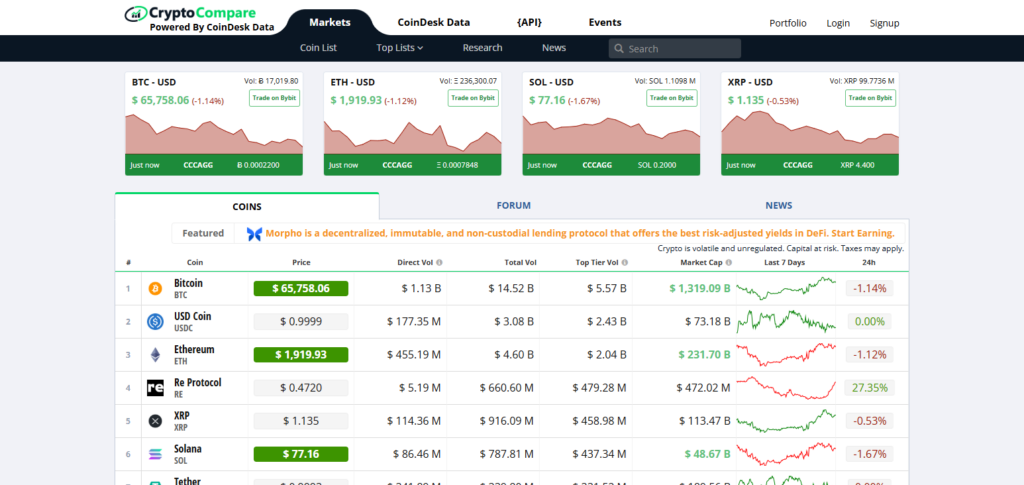This screenshot has width=1024, height=485.
Task: Click the ETH - USD card title
Action: click(x=353, y=82)
